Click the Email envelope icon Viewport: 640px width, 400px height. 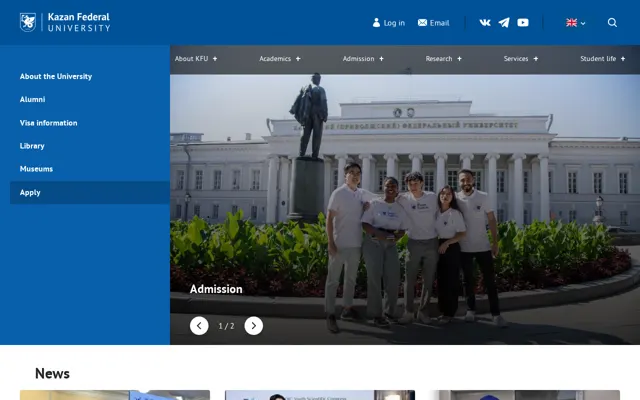pyautogui.click(x=422, y=23)
